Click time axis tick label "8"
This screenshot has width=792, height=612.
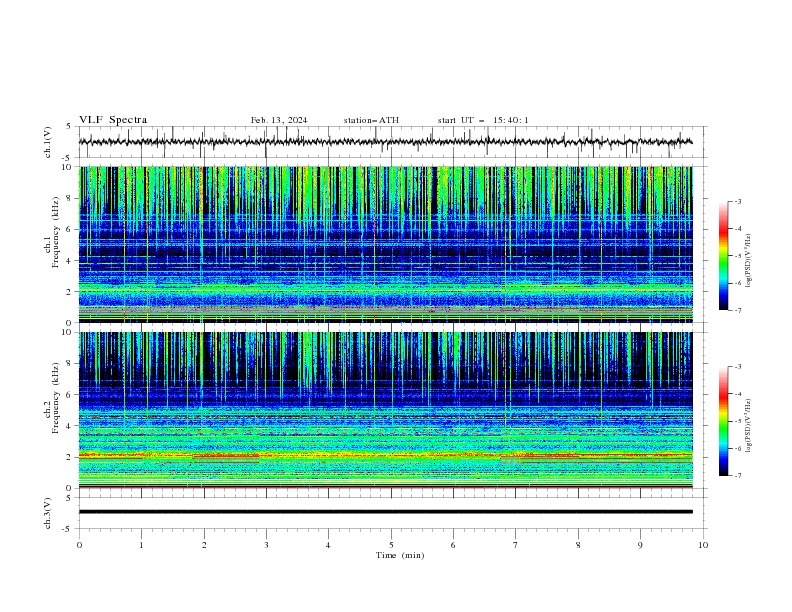click(x=578, y=545)
